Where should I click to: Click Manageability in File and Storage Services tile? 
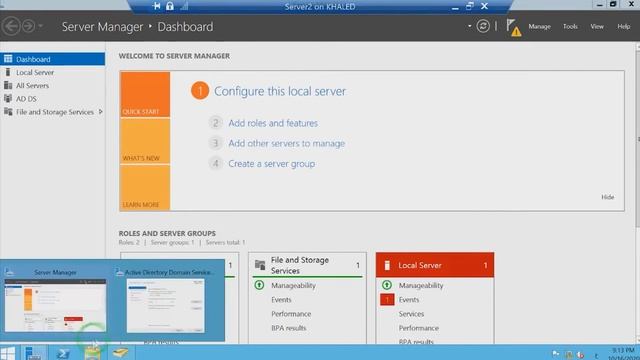pyautogui.click(x=293, y=285)
